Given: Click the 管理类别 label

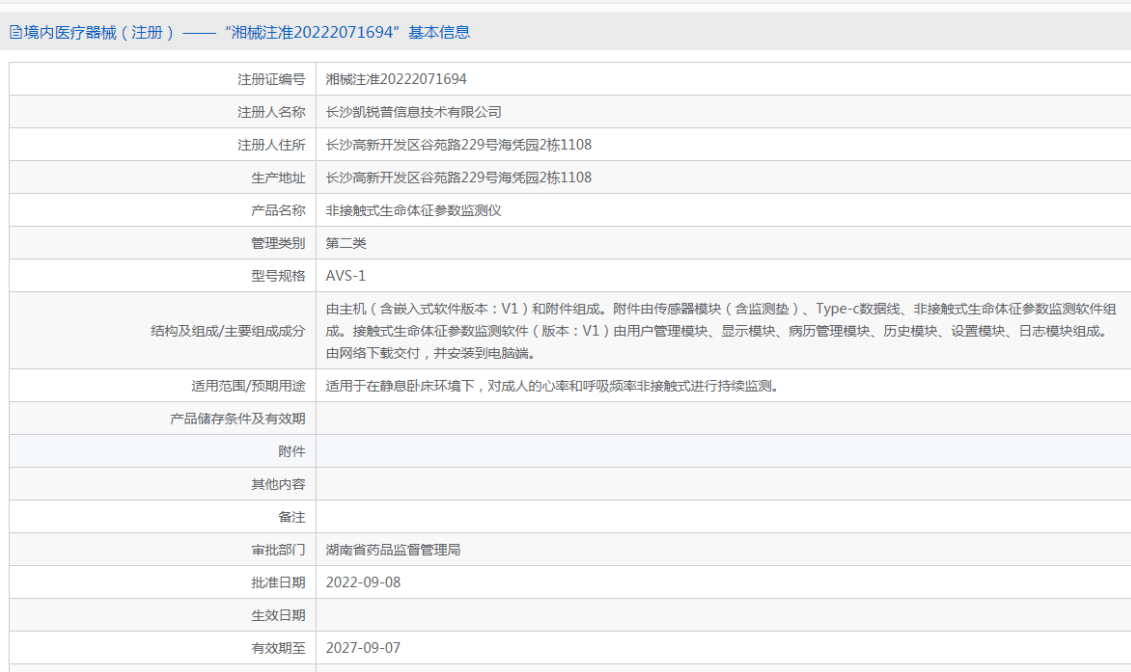Looking at the screenshot, I should 278,243.
